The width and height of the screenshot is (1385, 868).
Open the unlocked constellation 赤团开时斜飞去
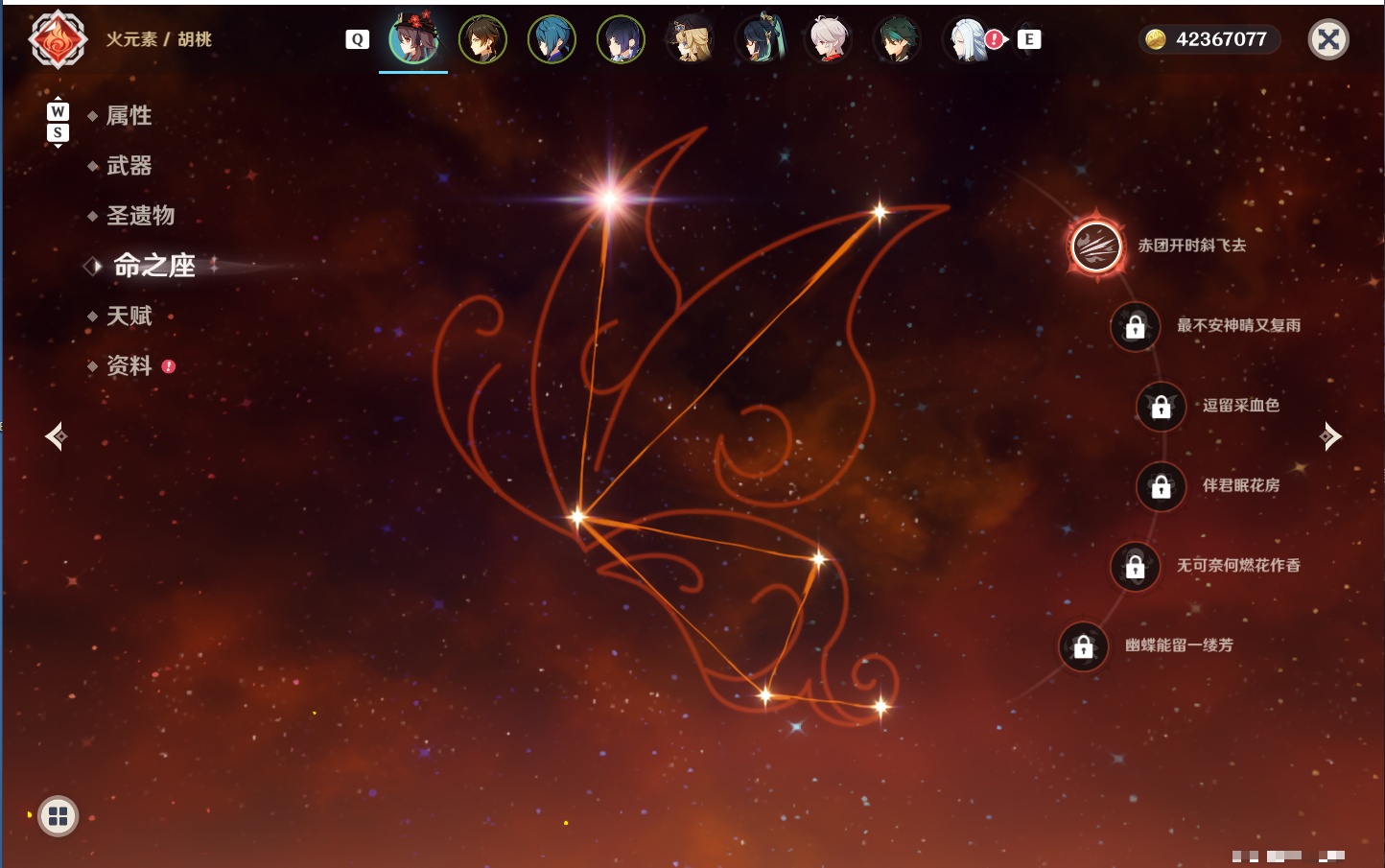point(1096,246)
